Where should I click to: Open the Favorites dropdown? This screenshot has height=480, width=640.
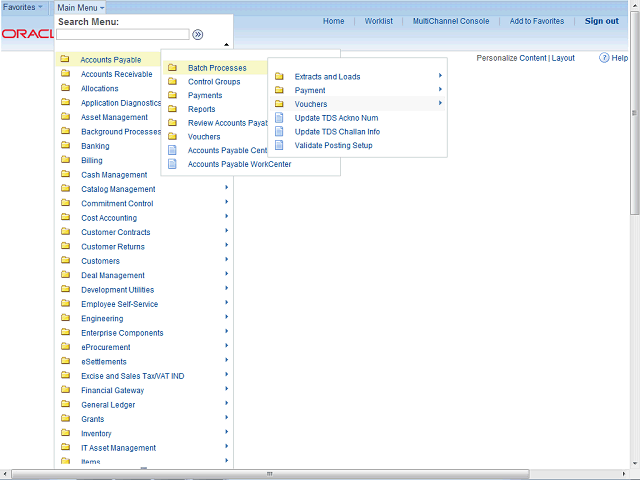click(23, 7)
